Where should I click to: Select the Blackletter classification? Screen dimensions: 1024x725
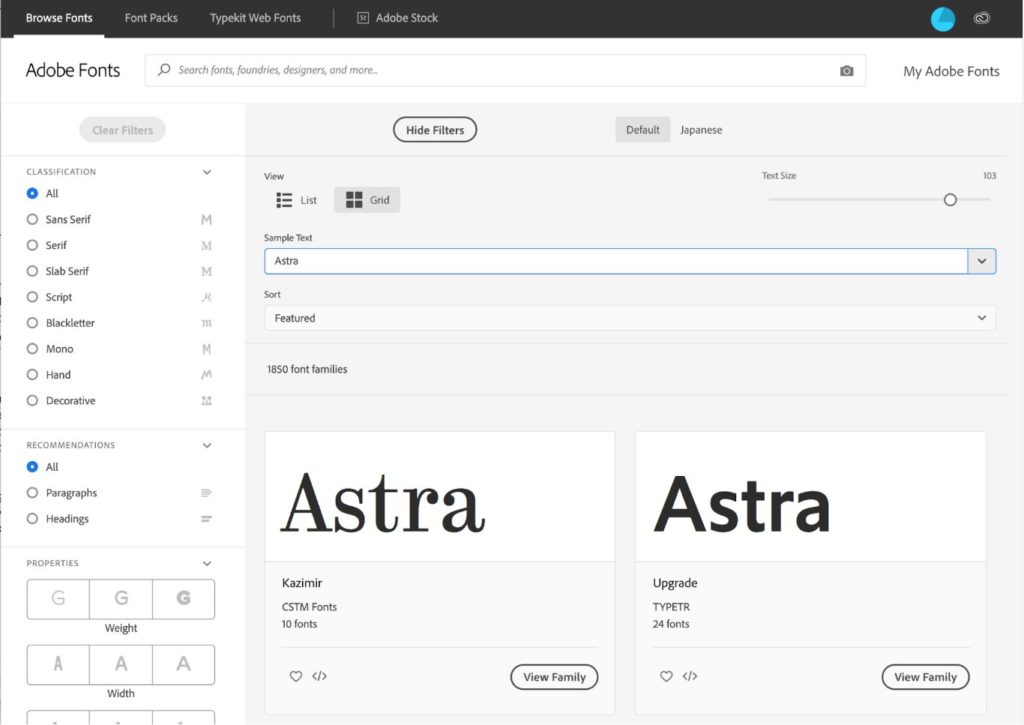(32, 323)
